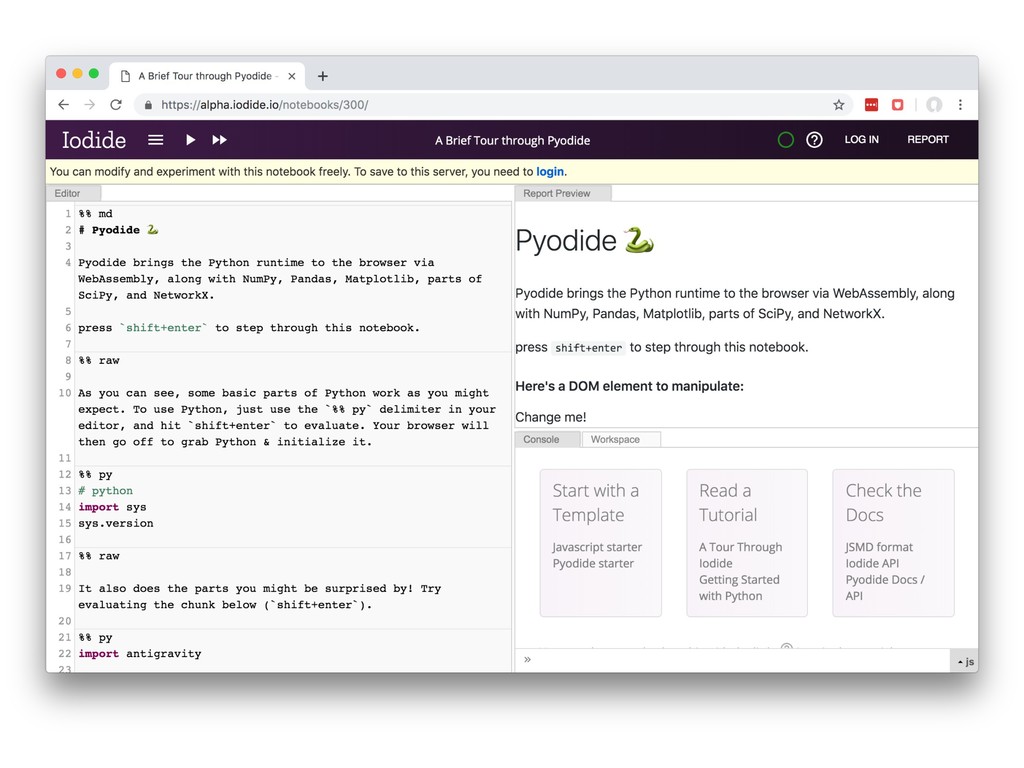Click the REPORT button
The height and width of the screenshot is (768, 1024).
(x=927, y=140)
